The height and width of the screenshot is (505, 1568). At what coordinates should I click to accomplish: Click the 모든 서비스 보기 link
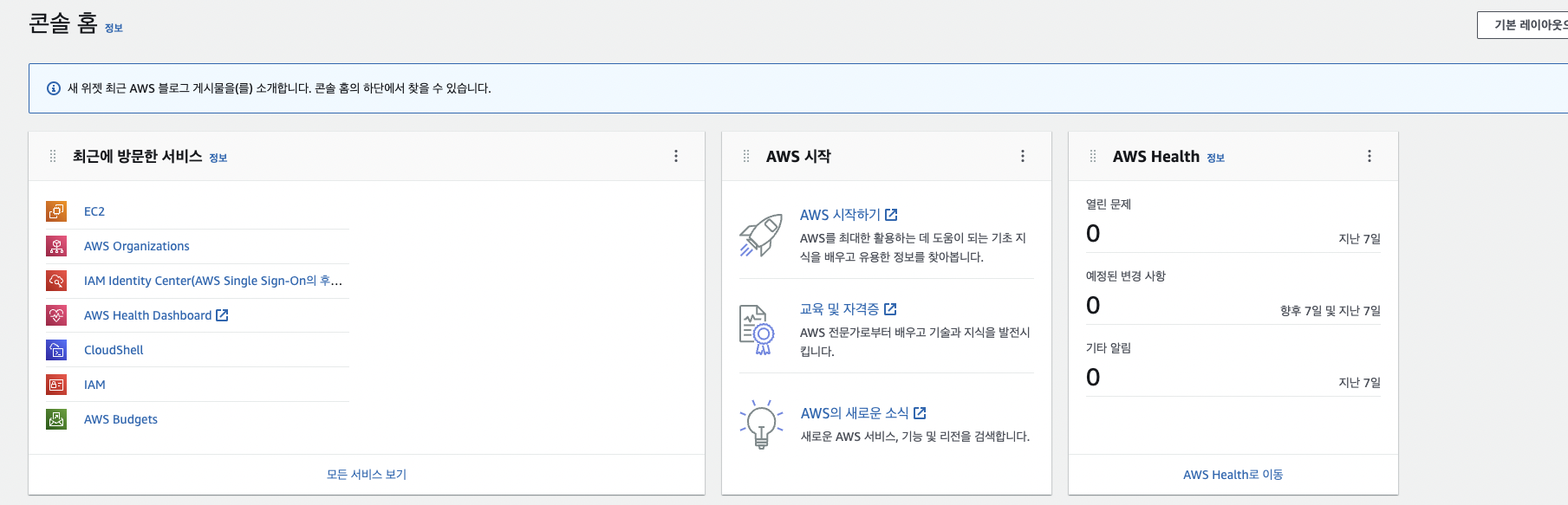pyautogui.click(x=367, y=475)
